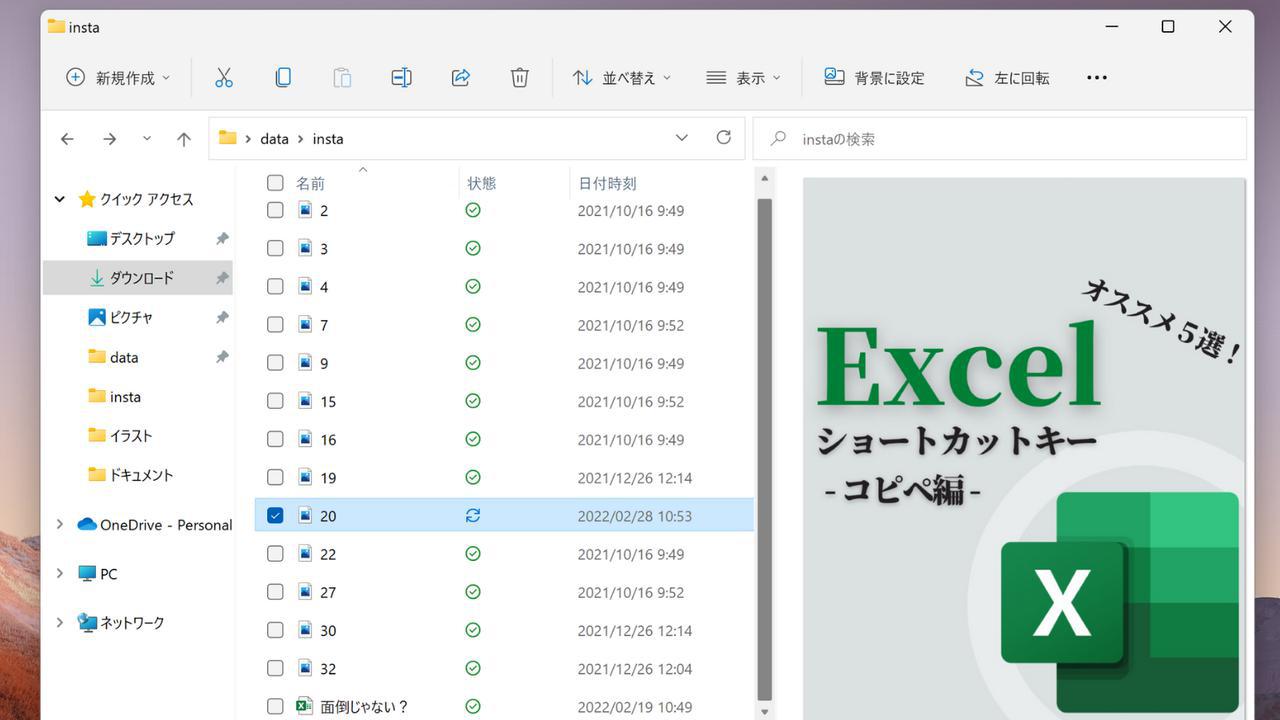This screenshot has width=1280, height=720.
Task: Go forward with the right arrow
Action: 109,139
